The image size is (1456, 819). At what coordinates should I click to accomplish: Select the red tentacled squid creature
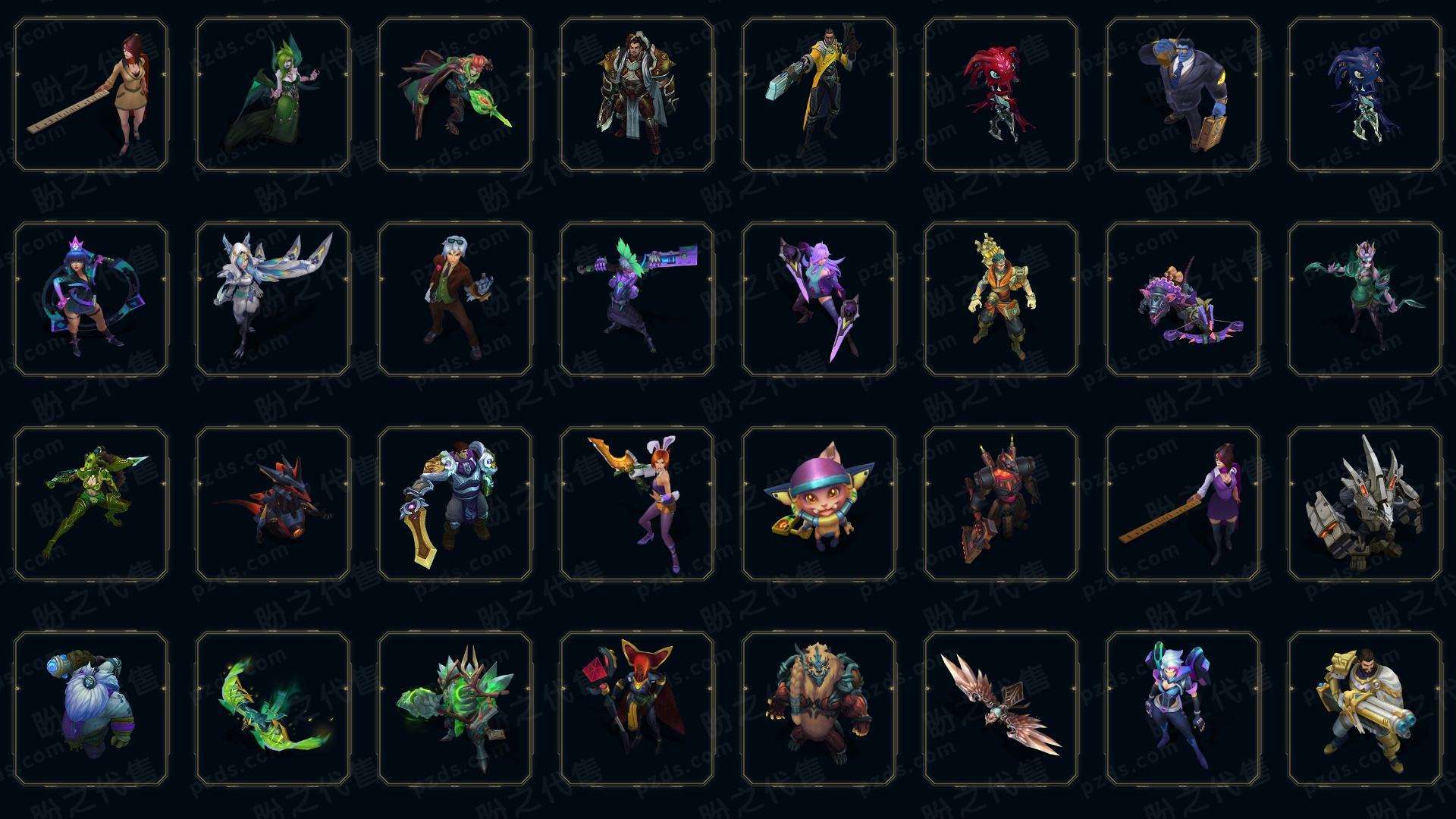pyautogui.click(x=1001, y=94)
